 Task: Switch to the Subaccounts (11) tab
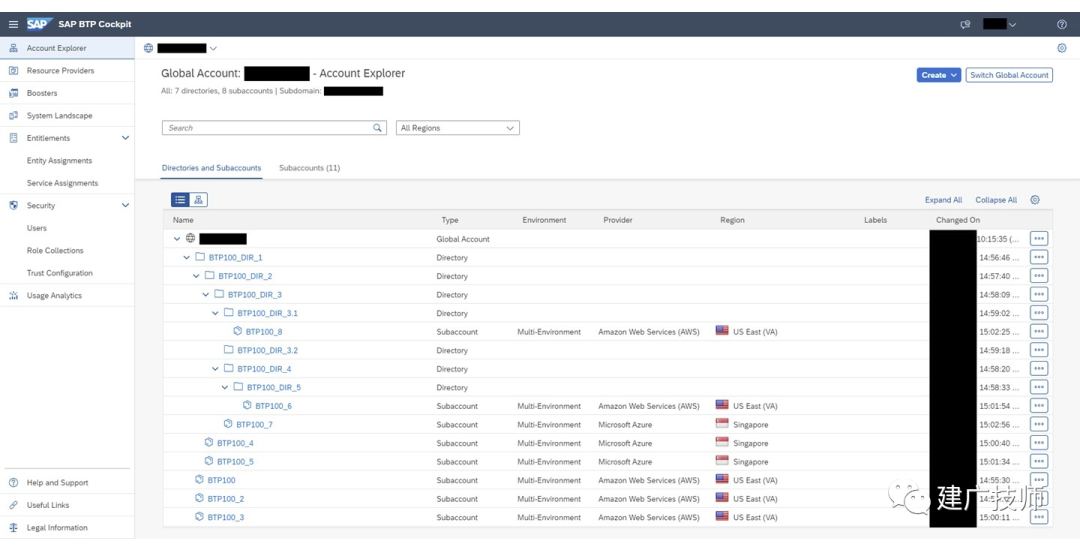point(309,167)
